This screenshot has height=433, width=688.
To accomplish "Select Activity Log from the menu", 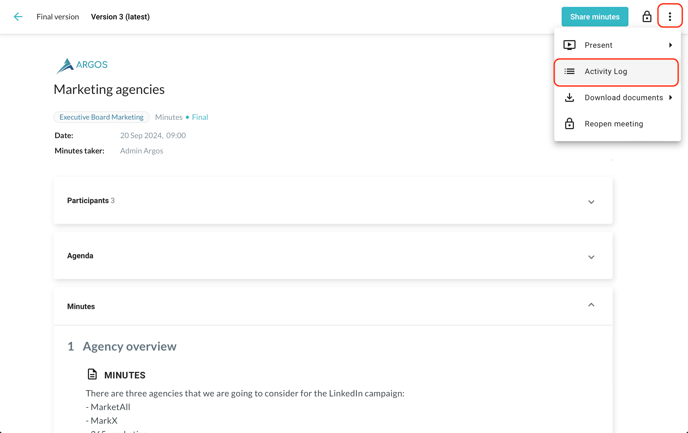I will coord(606,72).
